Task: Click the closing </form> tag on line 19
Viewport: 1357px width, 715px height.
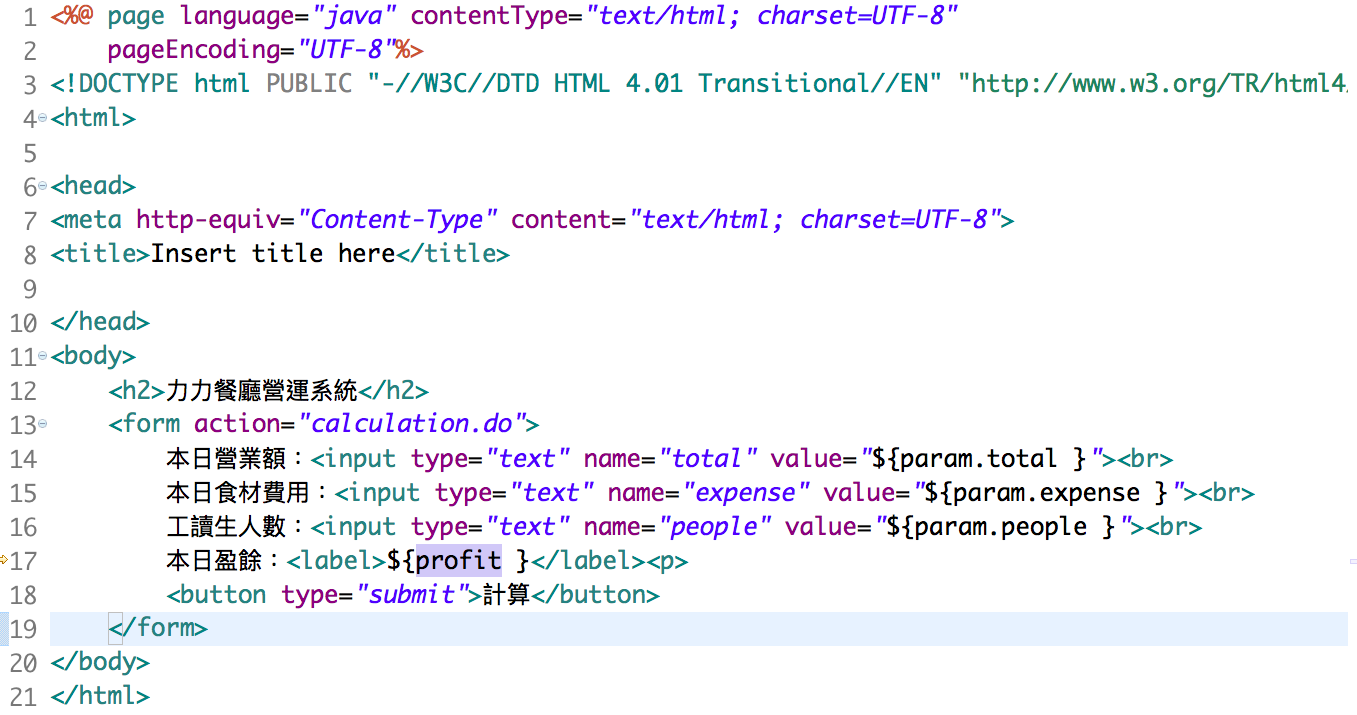Action: (158, 628)
